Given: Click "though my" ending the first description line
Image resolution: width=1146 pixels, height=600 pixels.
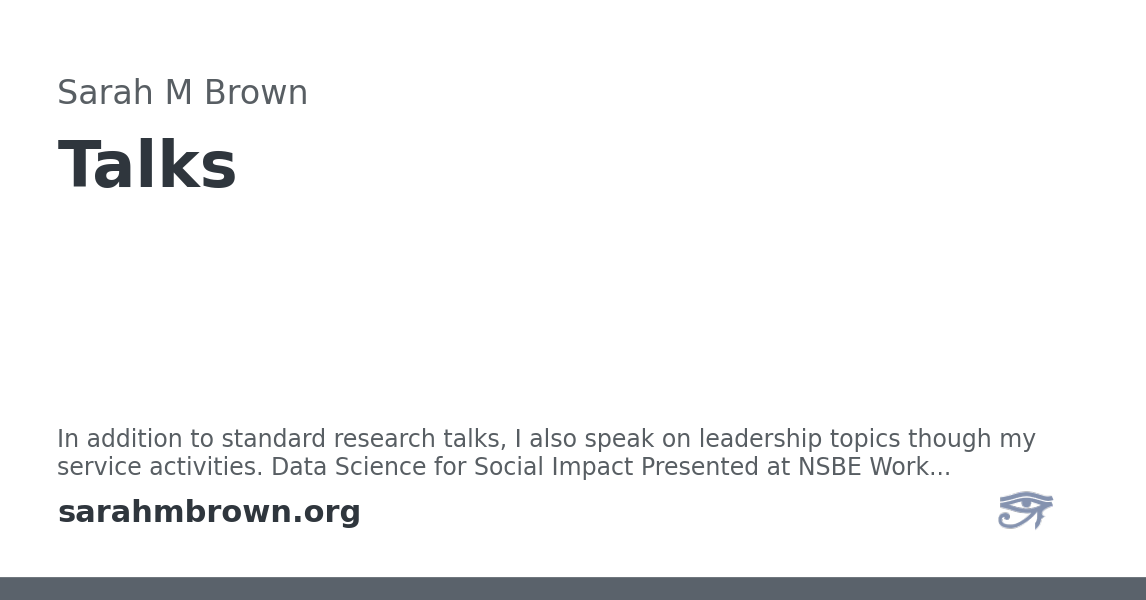Looking at the screenshot, I should (x=971, y=440).
